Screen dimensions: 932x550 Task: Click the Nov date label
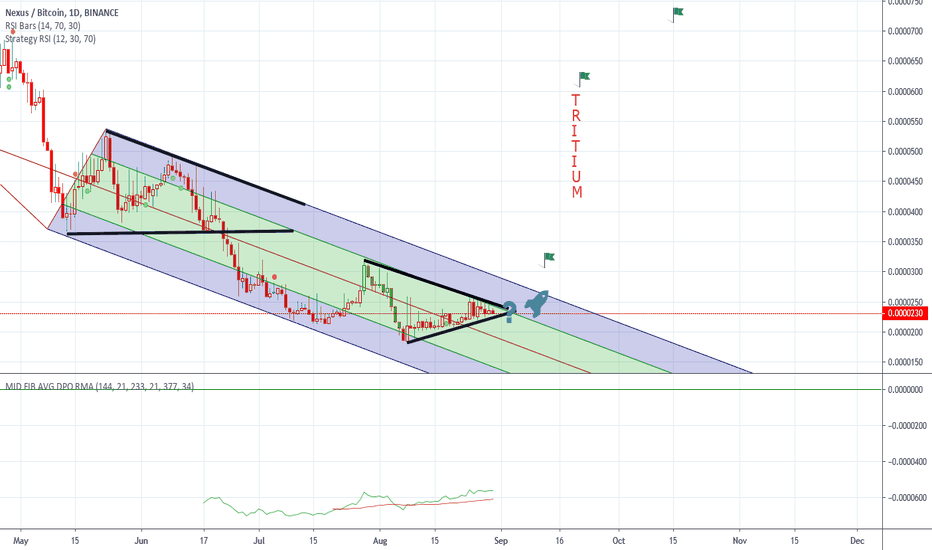[x=739, y=540]
